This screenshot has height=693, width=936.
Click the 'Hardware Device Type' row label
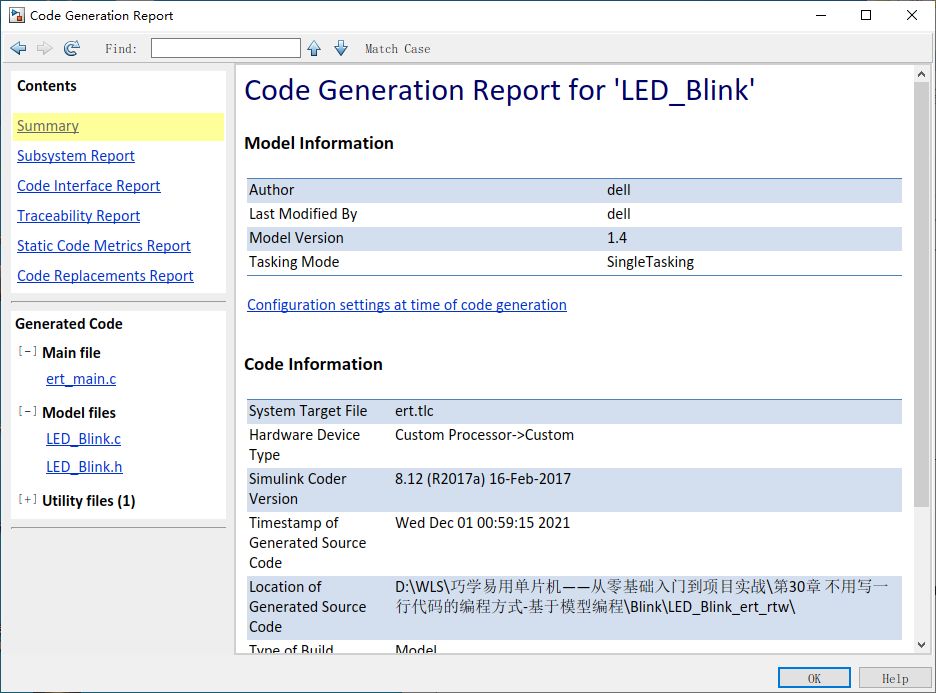(304, 445)
